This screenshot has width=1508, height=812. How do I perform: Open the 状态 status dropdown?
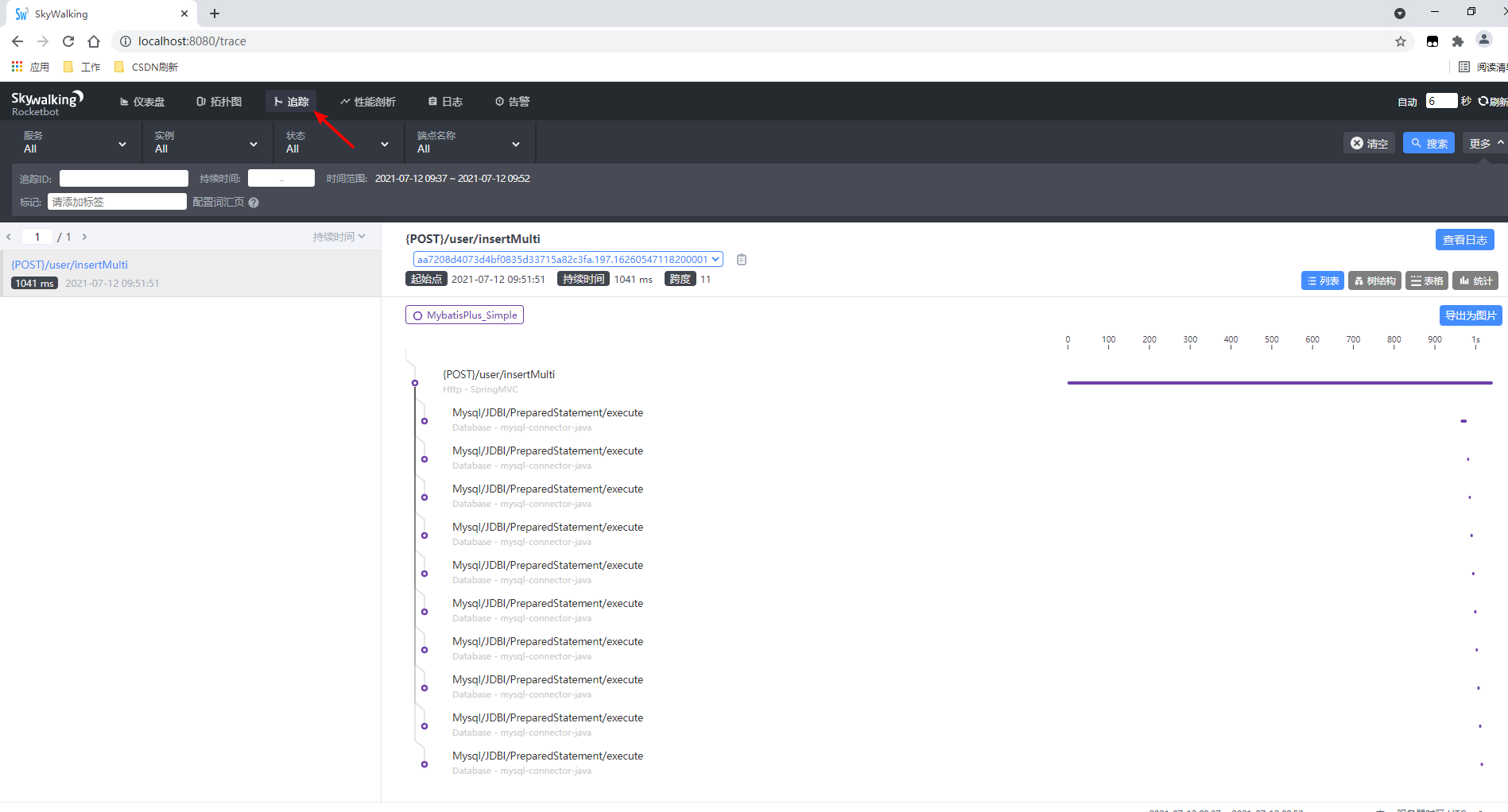(x=336, y=142)
